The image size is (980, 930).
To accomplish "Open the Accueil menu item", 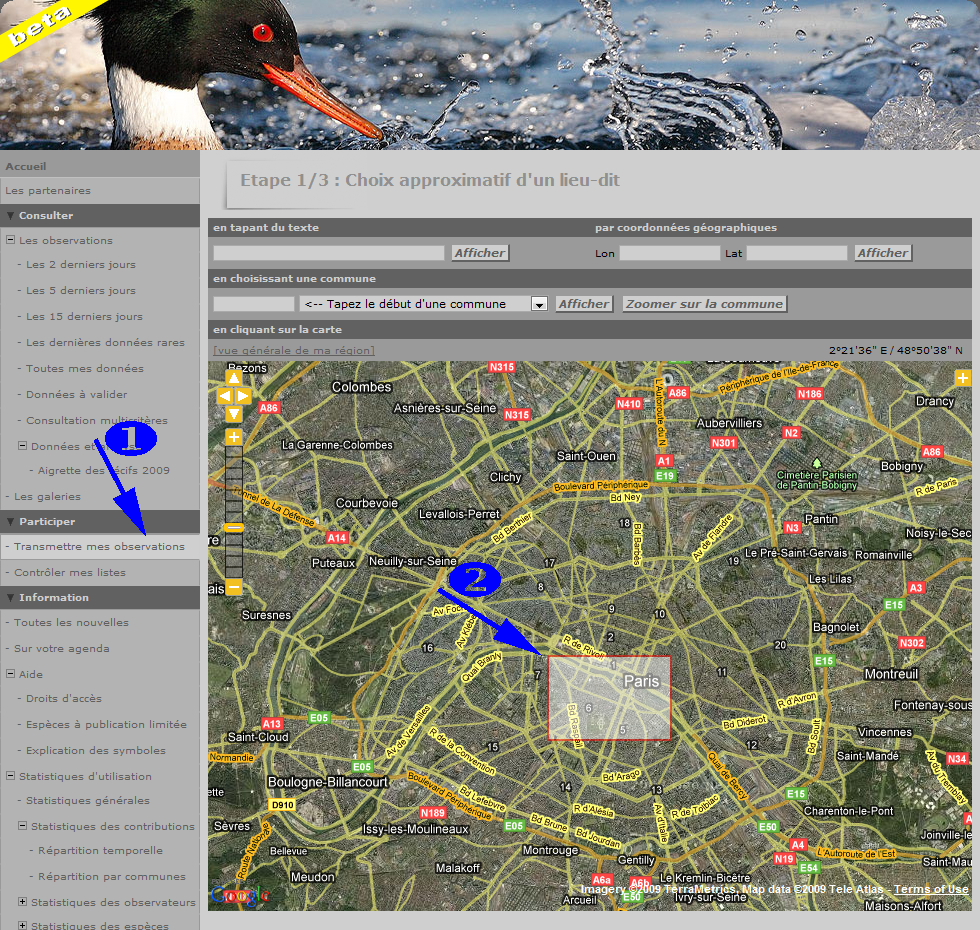I will [x=26, y=166].
